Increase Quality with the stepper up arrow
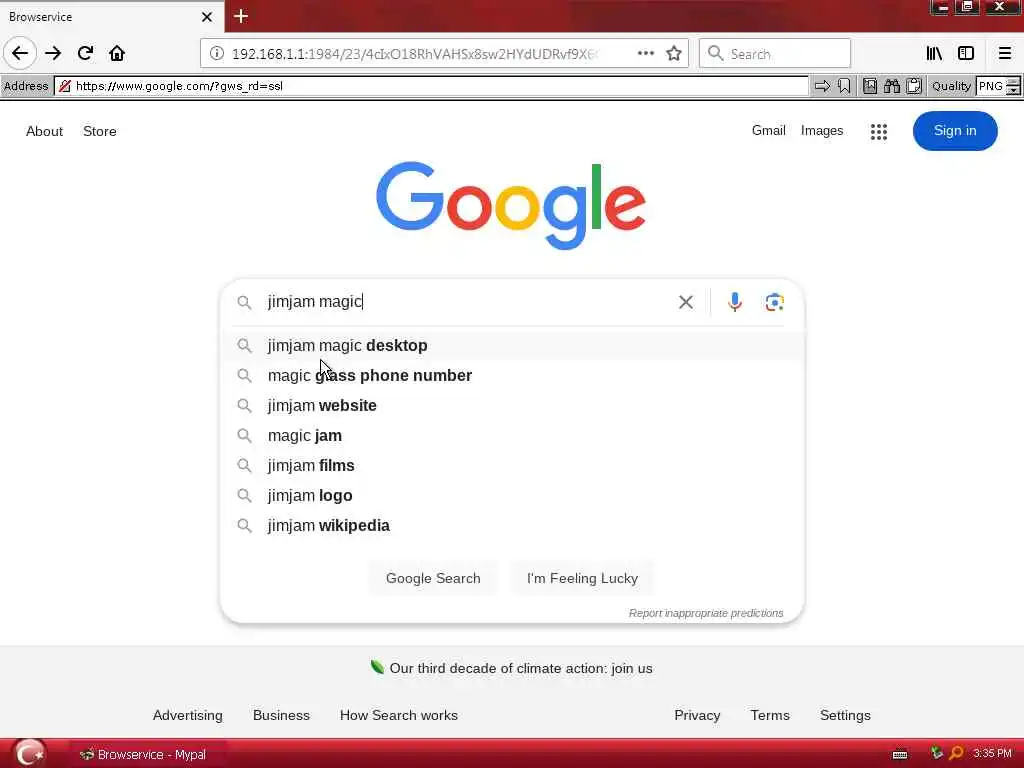 1013,81
